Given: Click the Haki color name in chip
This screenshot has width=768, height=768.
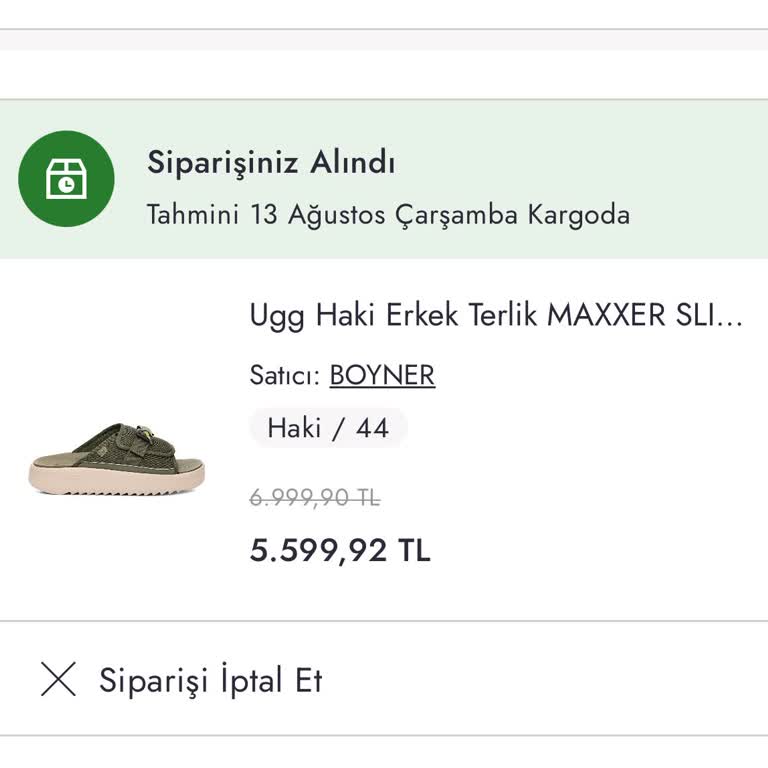Looking at the screenshot, I should 293,428.
